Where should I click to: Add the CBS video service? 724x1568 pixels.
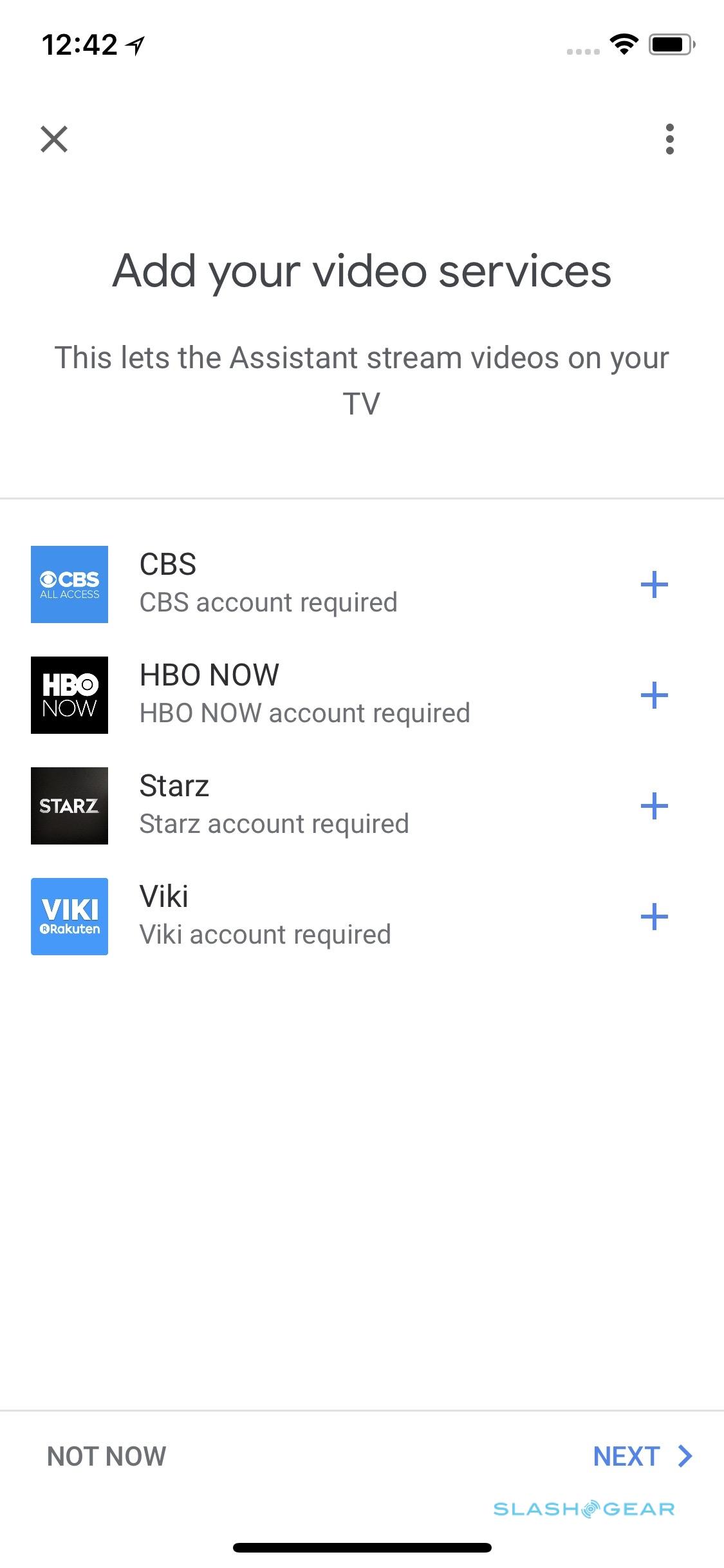coord(654,584)
